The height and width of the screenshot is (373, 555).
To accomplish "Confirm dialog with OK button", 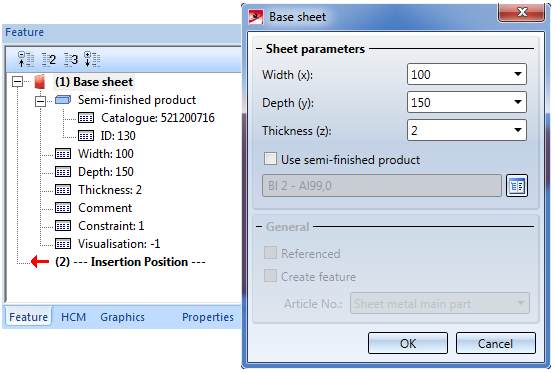I will tap(408, 343).
